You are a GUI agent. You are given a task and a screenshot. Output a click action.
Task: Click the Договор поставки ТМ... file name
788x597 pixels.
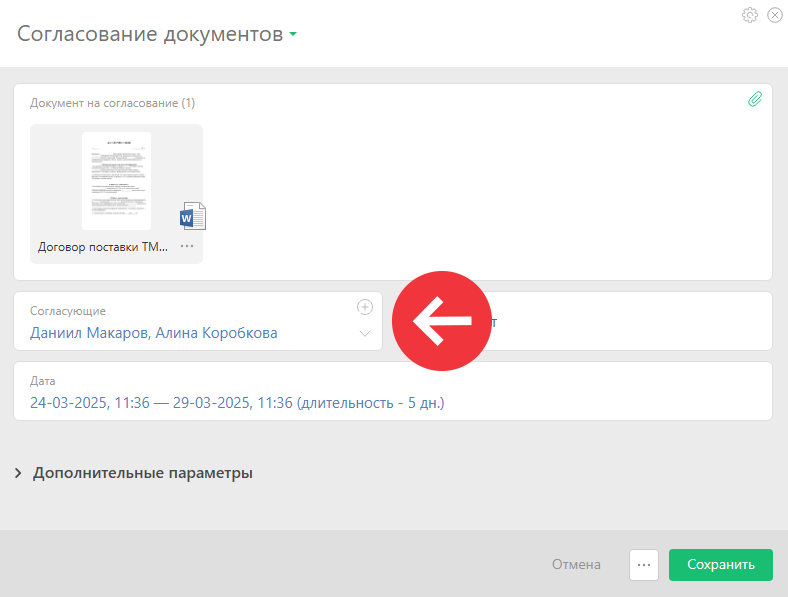pyautogui.click(x=103, y=247)
